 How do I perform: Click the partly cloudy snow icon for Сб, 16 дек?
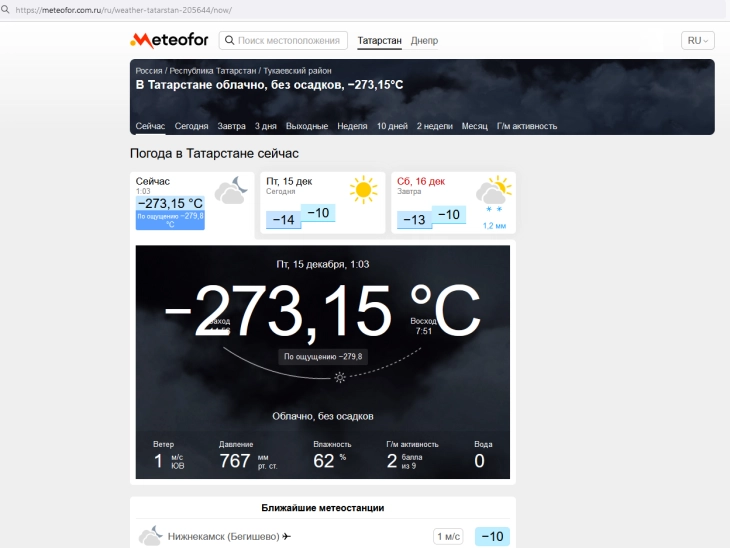tap(493, 194)
